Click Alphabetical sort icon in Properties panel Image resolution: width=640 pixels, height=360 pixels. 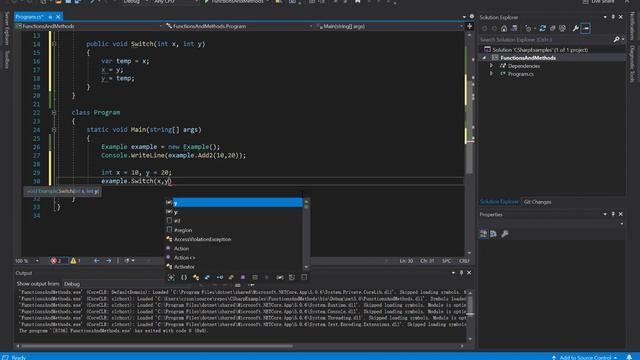click(x=493, y=234)
